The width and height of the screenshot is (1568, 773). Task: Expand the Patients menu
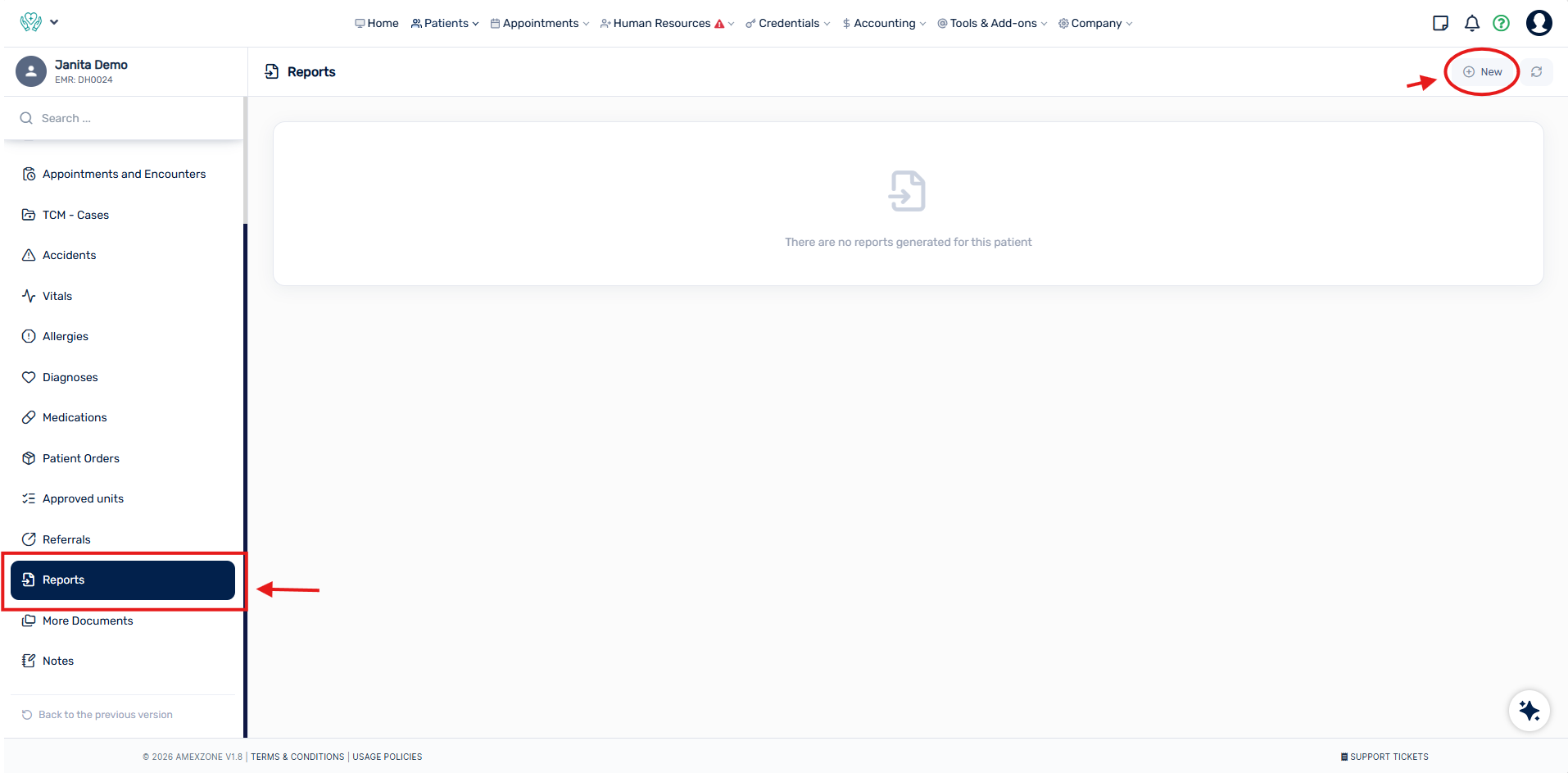(445, 23)
